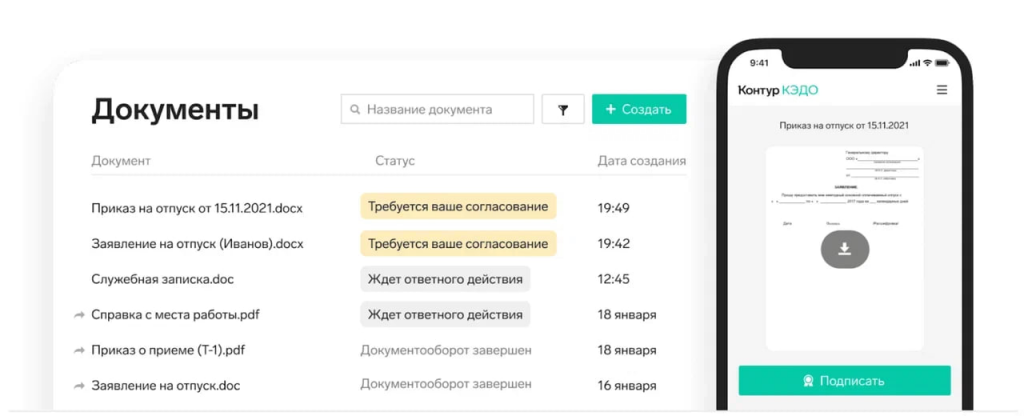Image resolution: width=1024 pixels, height=416 pixels.
Task: Click the Документы page heading
Action: pos(175,110)
